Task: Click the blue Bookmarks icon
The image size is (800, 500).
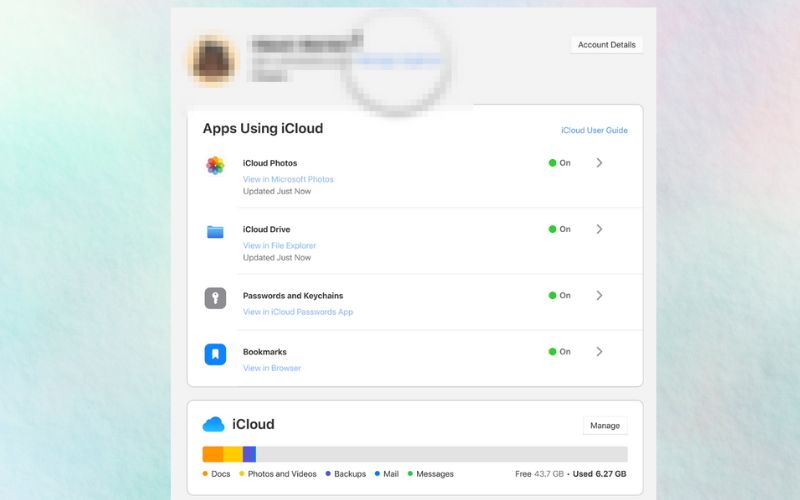Action: 215,354
